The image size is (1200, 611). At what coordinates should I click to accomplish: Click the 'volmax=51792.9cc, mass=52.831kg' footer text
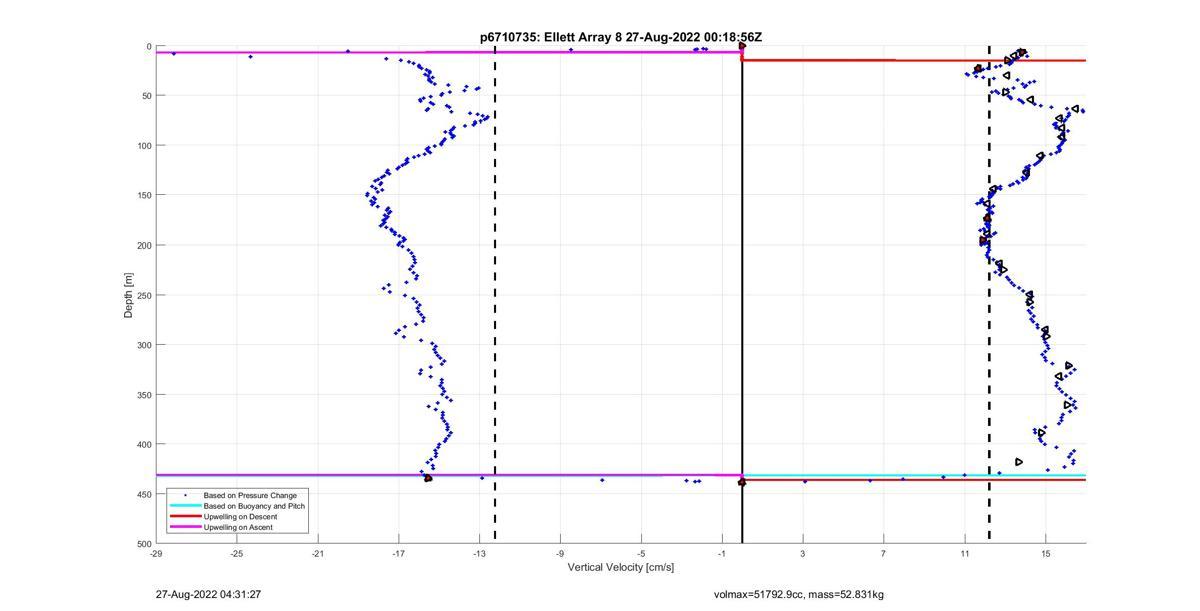tap(799, 595)
